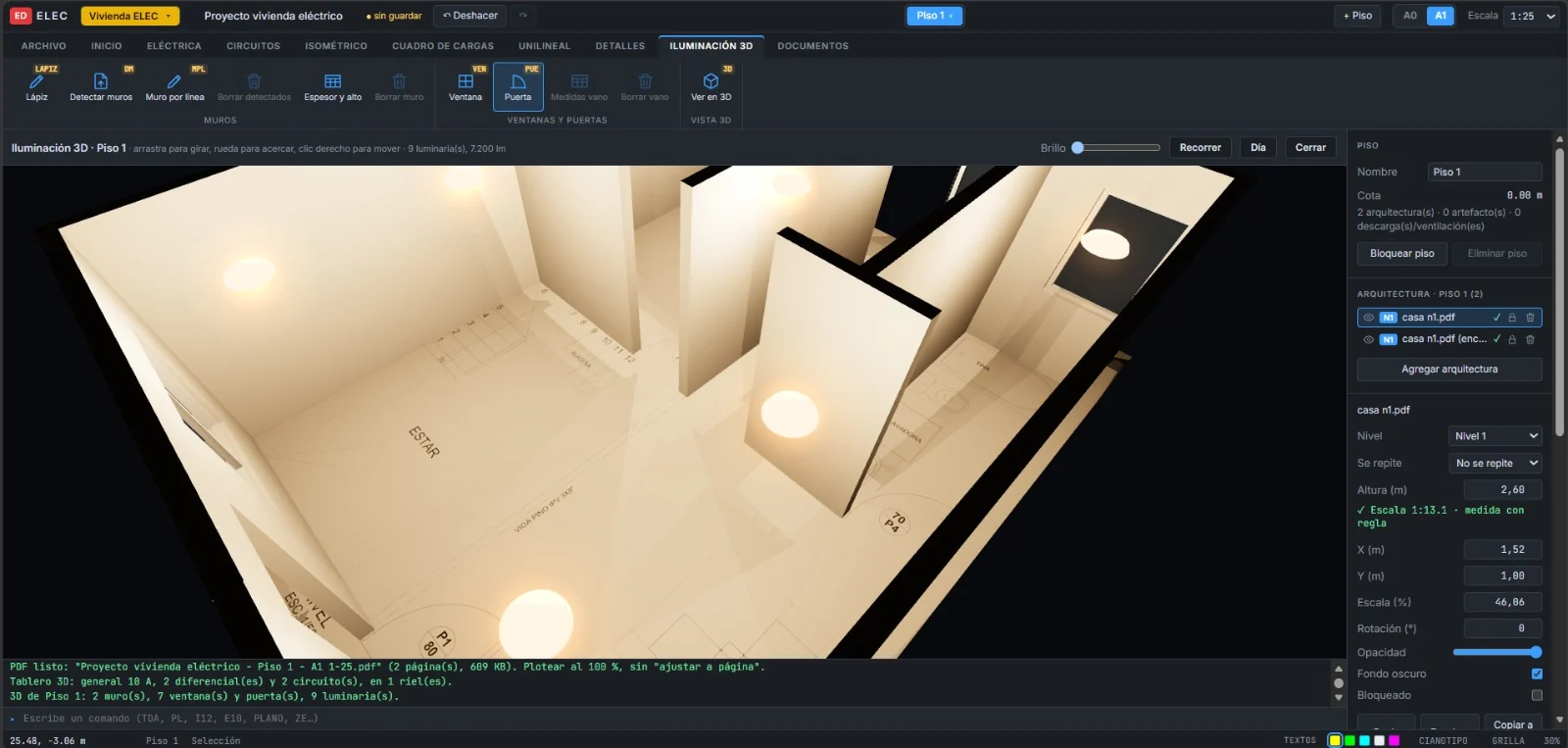Open the Piso 1 floor selector
The width and height of the screenshot is (1568, 748).
pyautogui.click(x=935, y=16)
